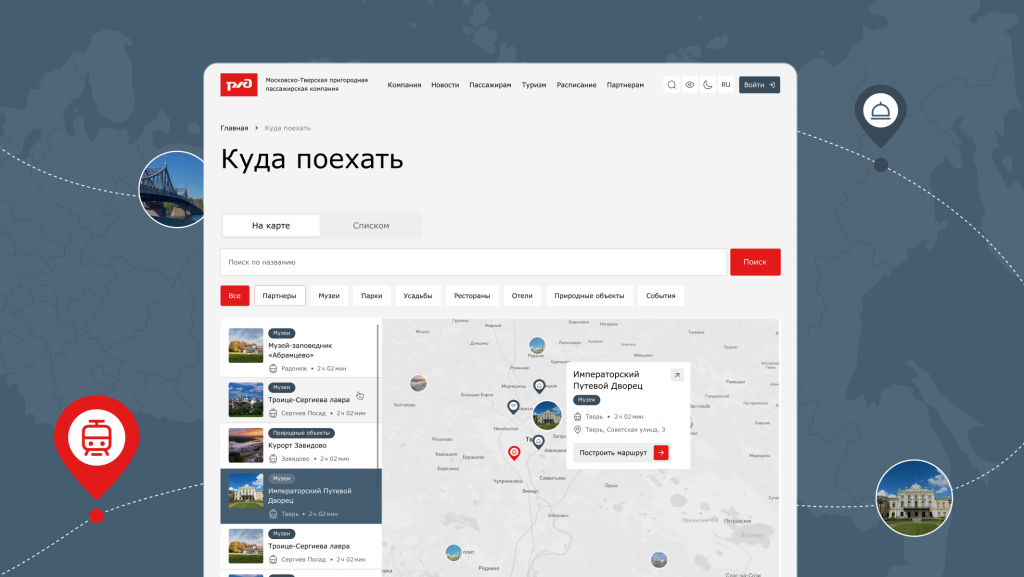The width and height of the screenshot is (1024, 577).
Task: Open the search magnifier icon in header
Action: (671, 85)
